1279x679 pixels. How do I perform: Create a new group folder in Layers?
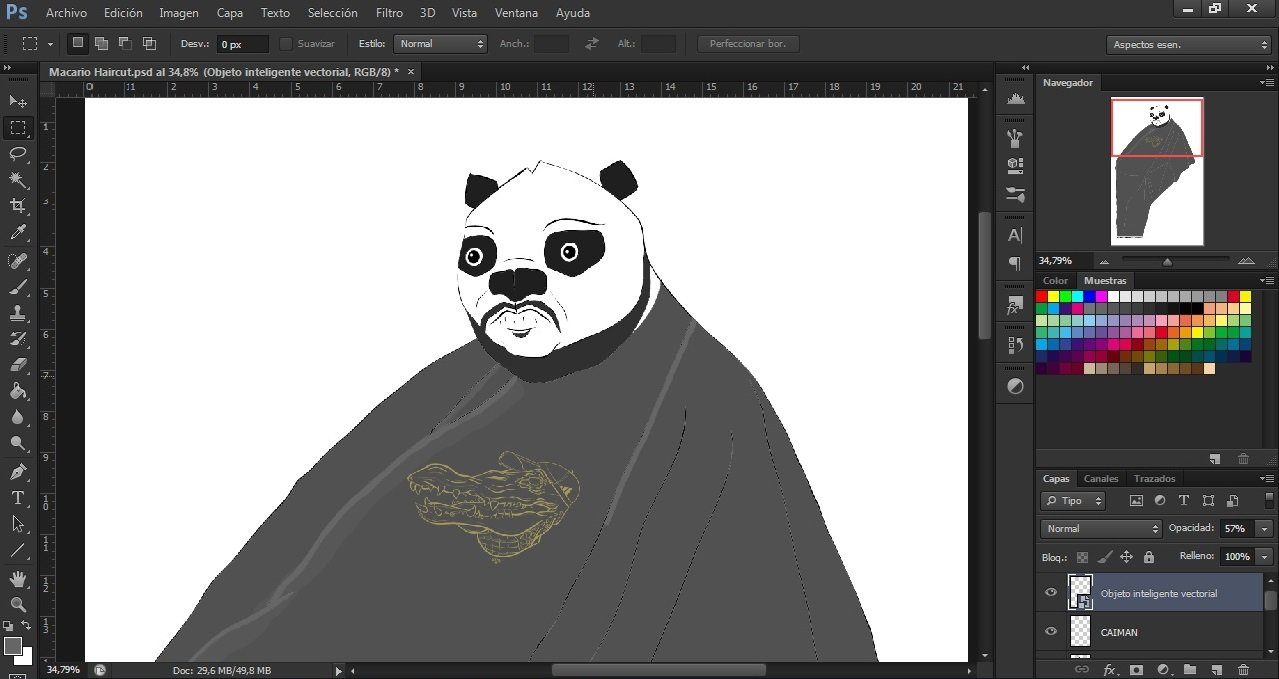tap(1190, 669)
